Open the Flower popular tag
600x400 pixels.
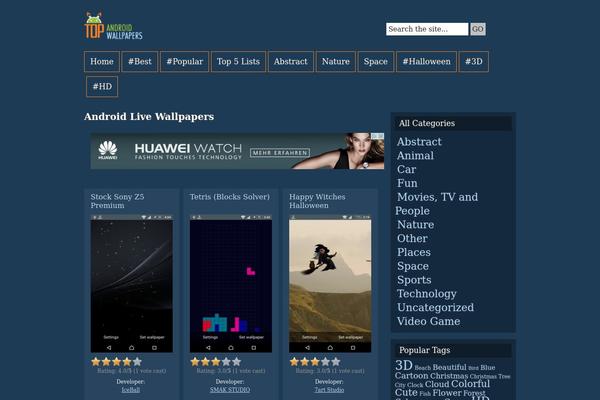[447, 393]
